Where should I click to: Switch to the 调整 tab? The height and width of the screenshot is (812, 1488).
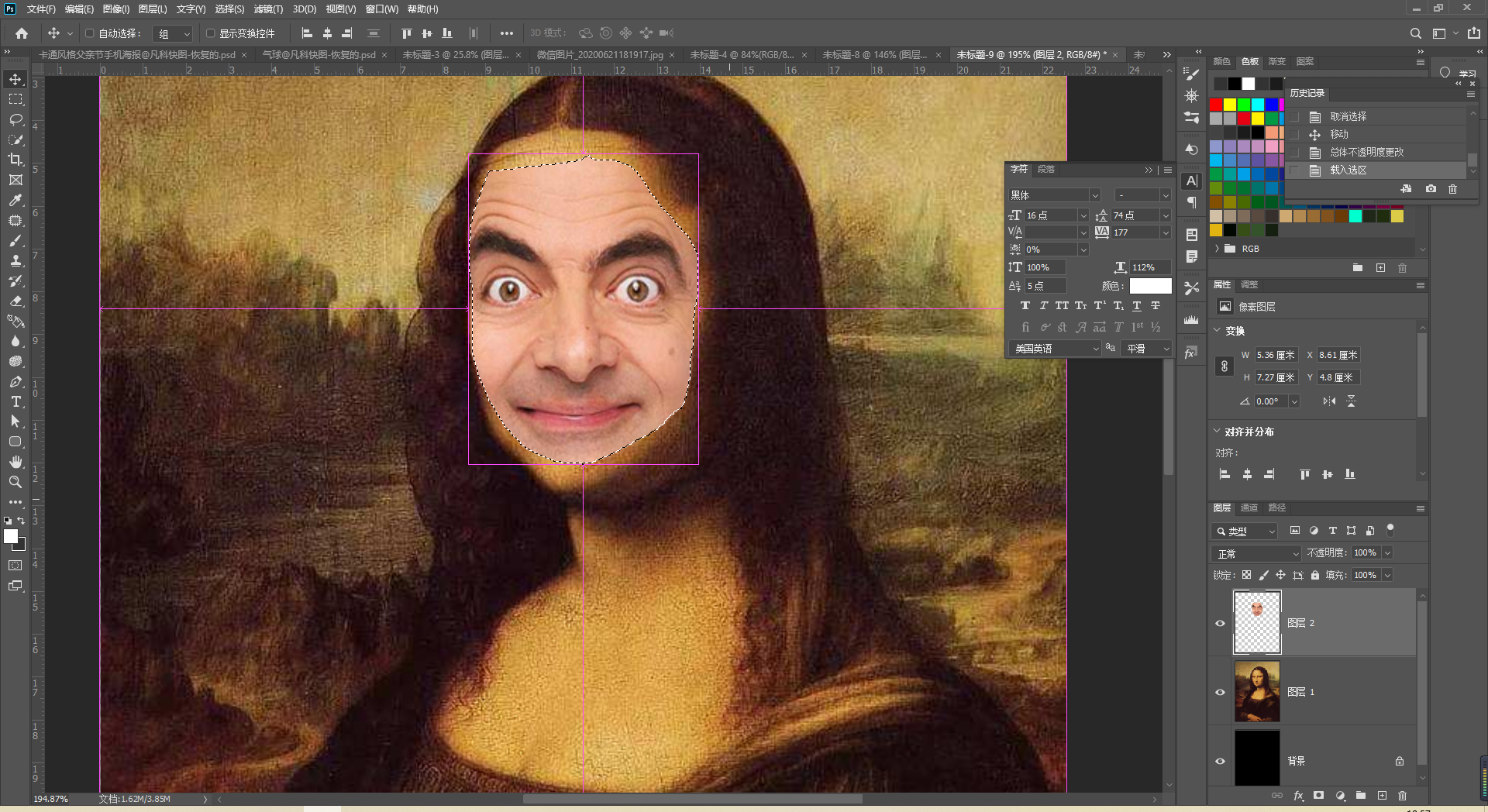tap(1249, 284)
